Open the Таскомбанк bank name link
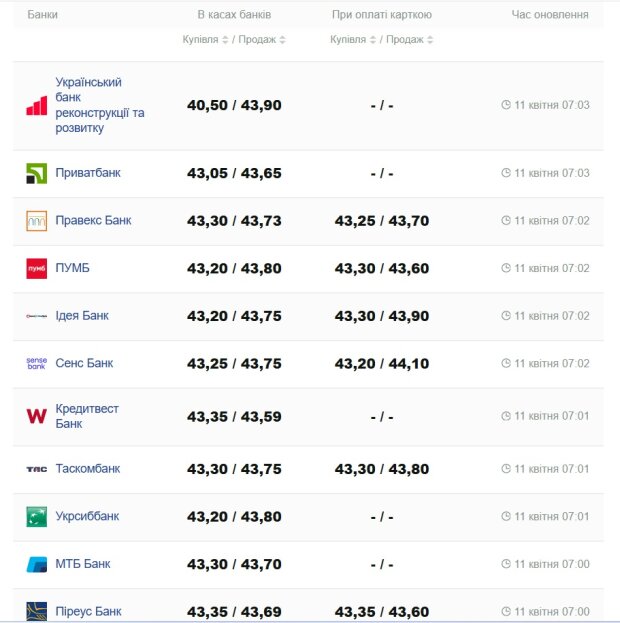Screen dimensions: 620x623 point(87,469)
